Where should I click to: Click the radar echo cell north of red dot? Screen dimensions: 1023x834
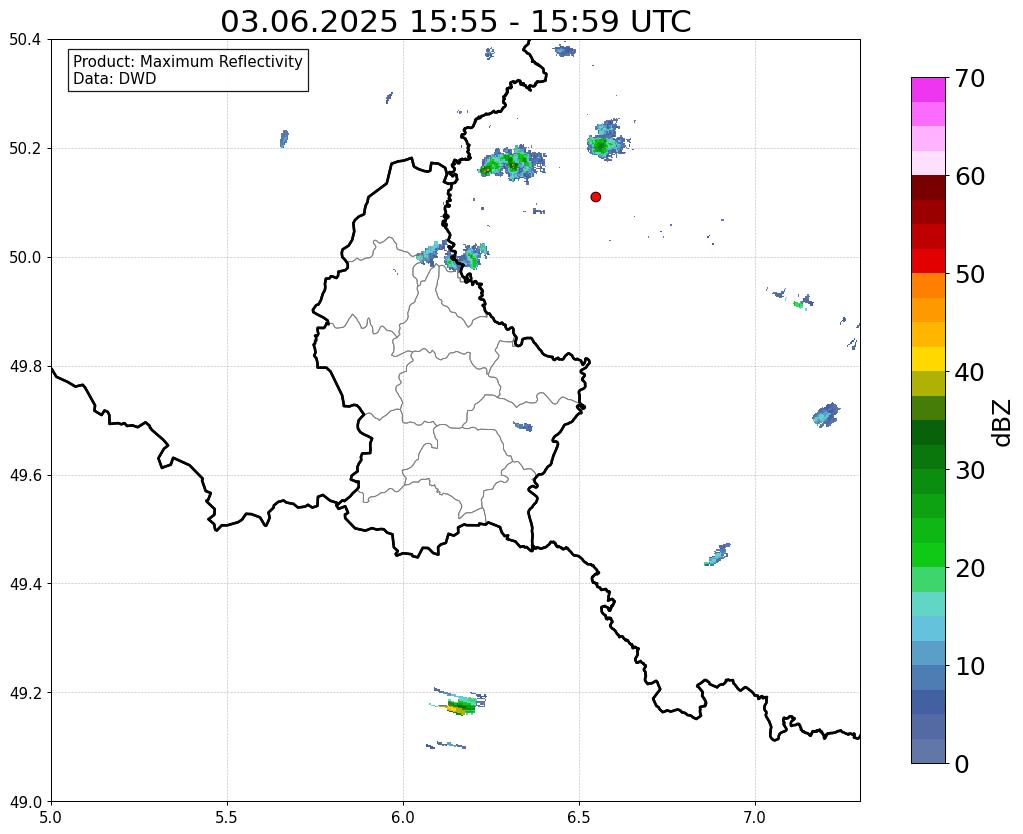click(607, 140)
